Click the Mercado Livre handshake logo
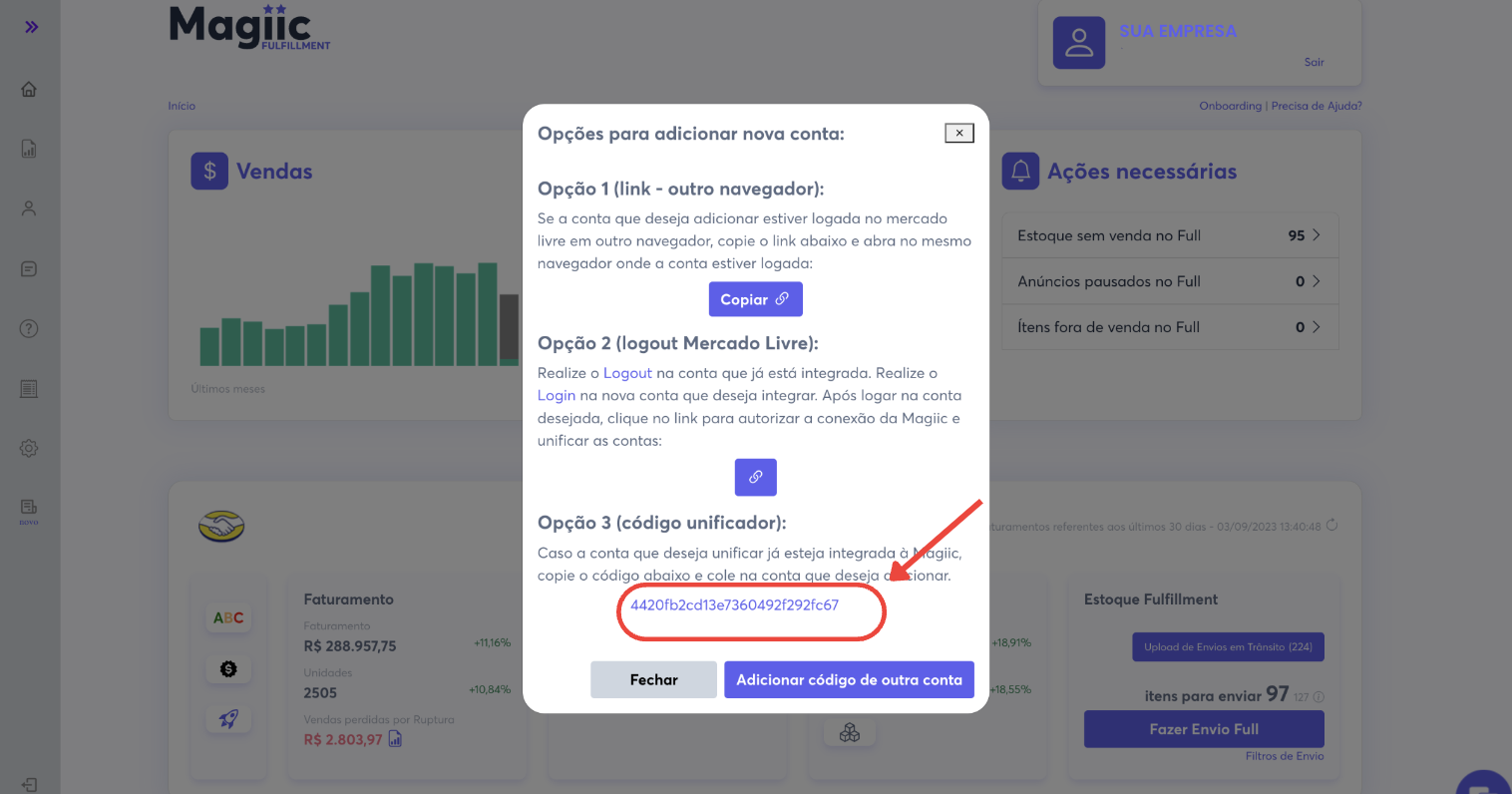This screenshot has height=794, width=1512. click(221, 526)
